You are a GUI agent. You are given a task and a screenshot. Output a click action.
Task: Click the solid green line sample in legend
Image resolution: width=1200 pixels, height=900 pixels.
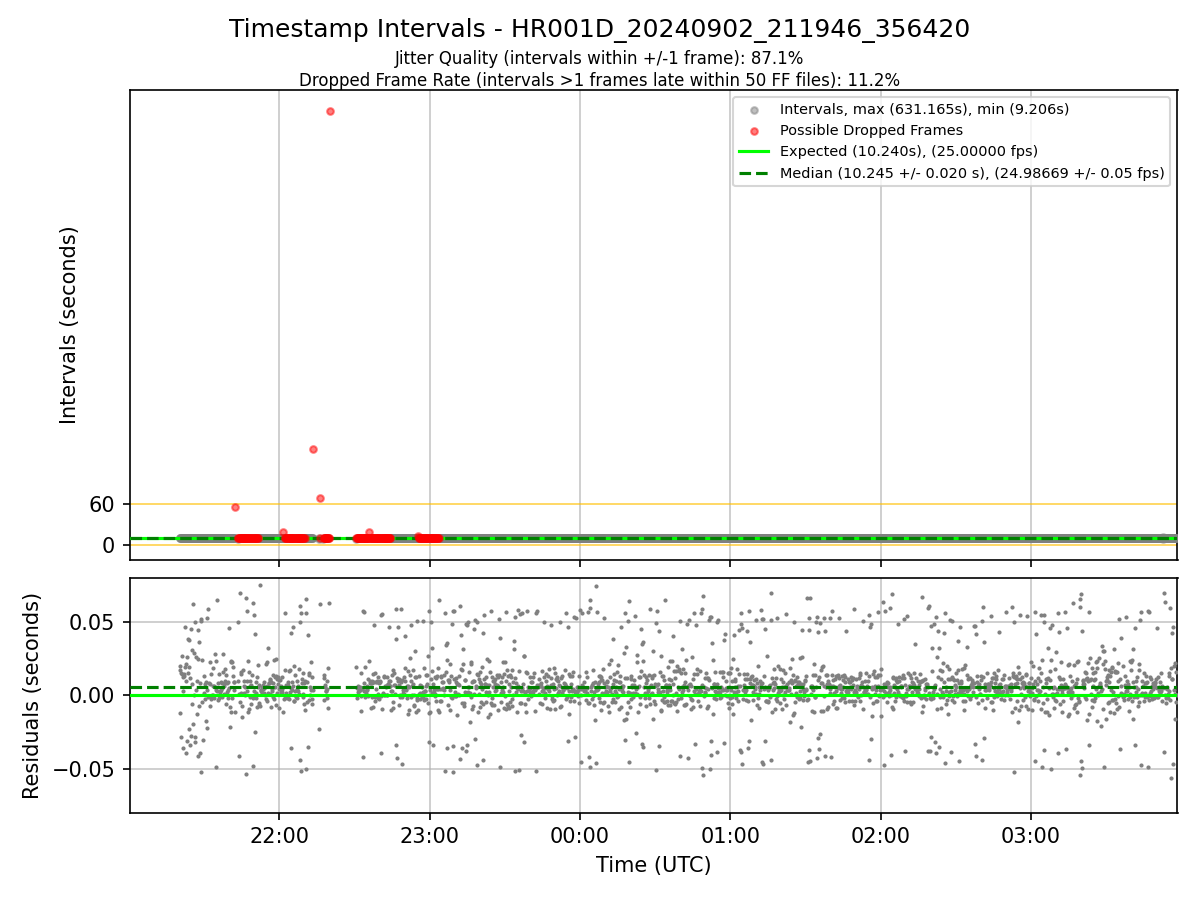click(x=754, y=152)
